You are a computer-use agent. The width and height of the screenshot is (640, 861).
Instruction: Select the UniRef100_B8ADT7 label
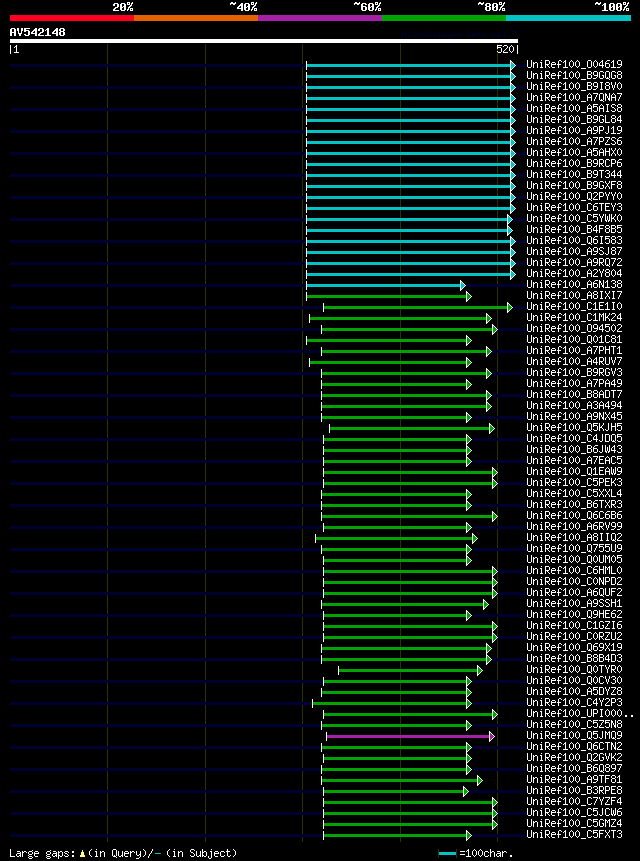coord(574,394)
